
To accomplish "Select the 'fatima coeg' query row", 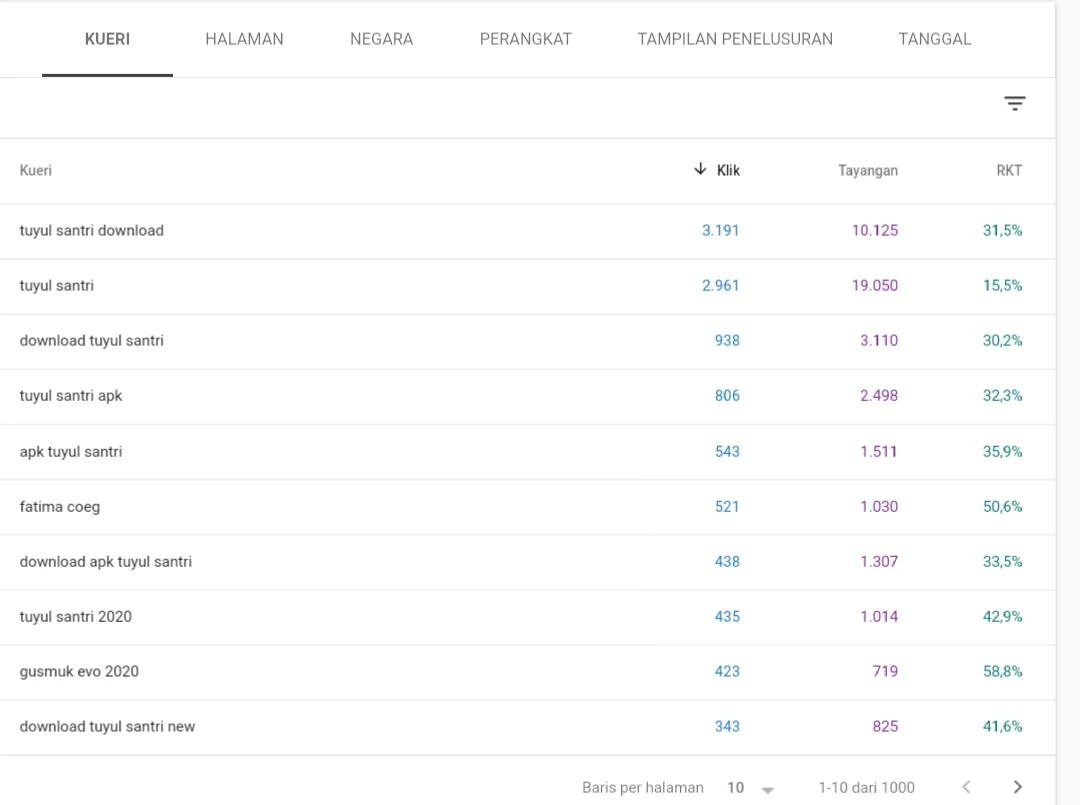I will 528,507.
